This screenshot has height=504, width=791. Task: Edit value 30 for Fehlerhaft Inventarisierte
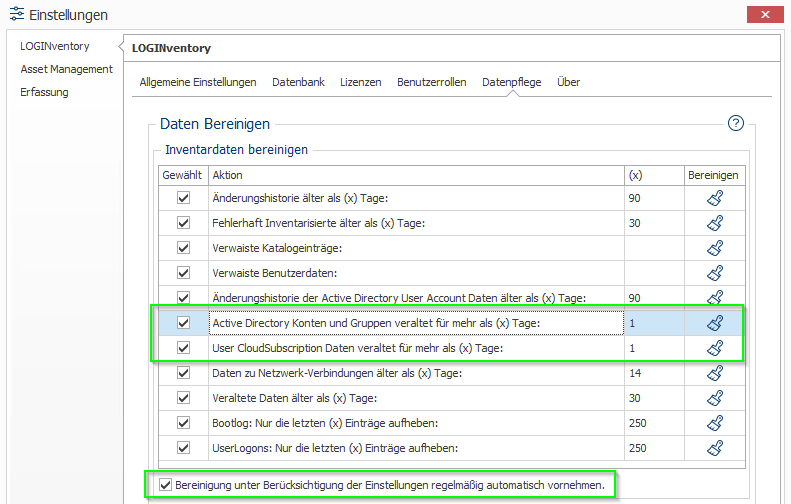pyautogui.click(x=654, y=223)
